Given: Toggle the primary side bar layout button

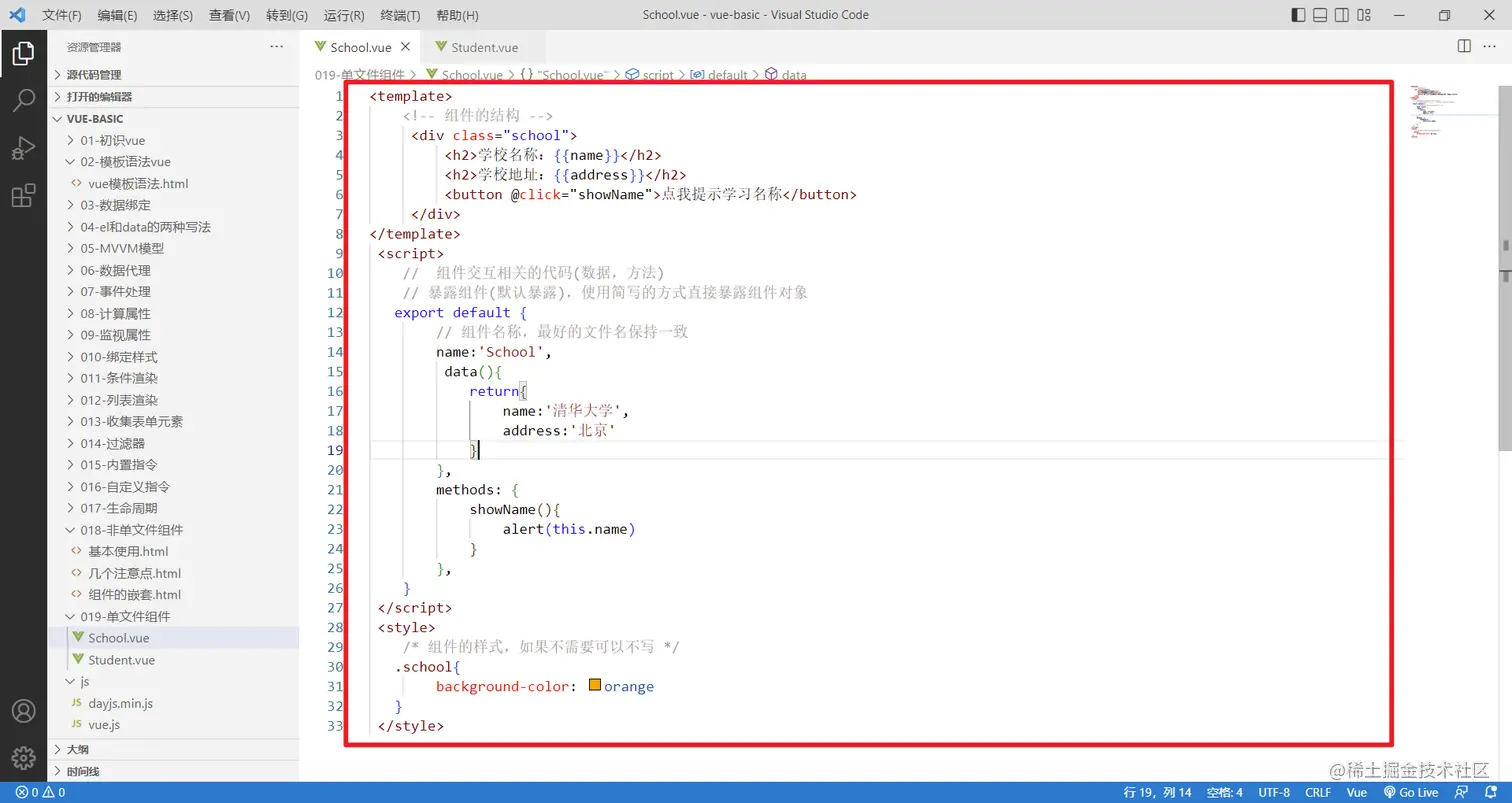Looking at the screenshot, I should 1298,15.
